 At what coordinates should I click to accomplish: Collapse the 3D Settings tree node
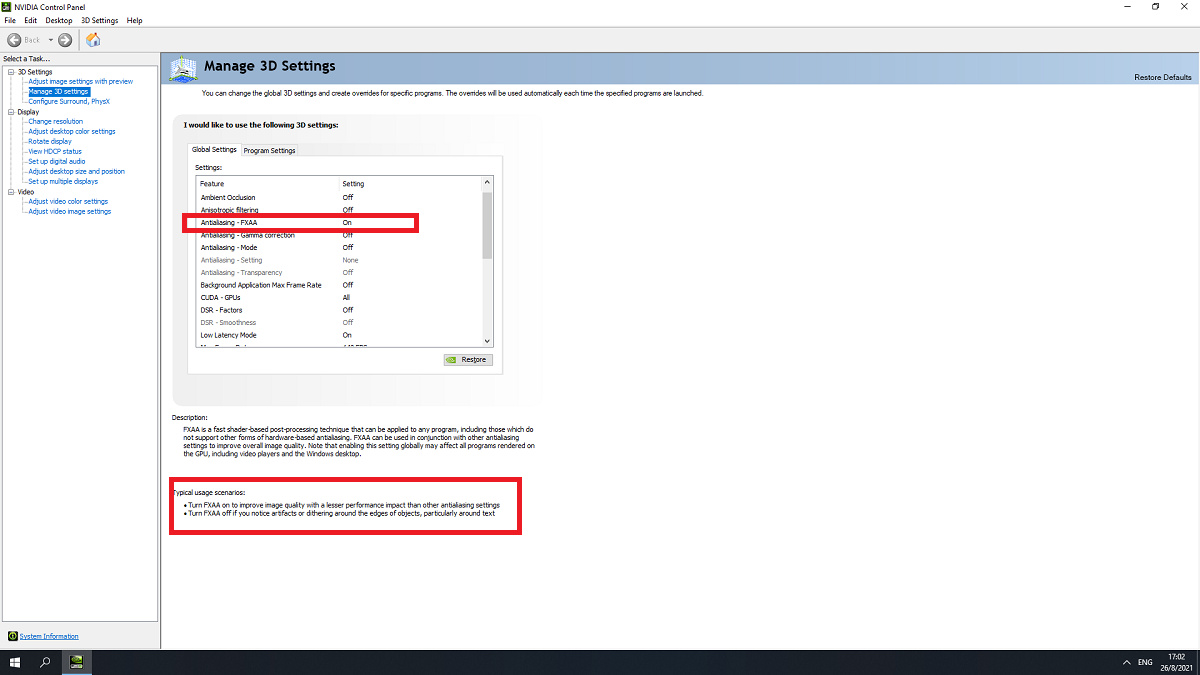[x=10, y=72]
